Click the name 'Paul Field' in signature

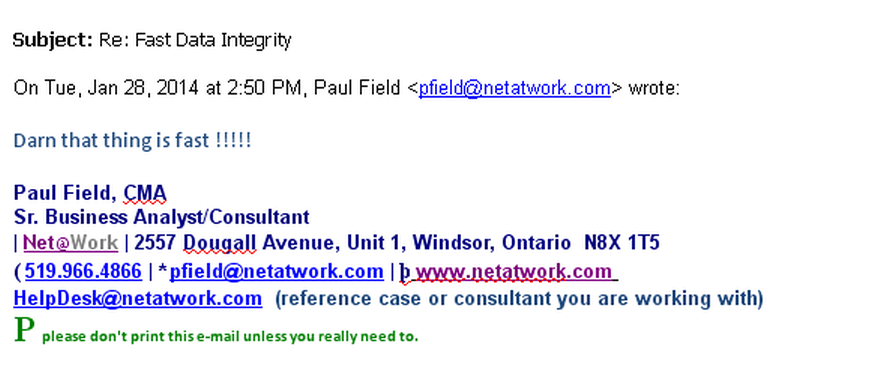(65, 193)
